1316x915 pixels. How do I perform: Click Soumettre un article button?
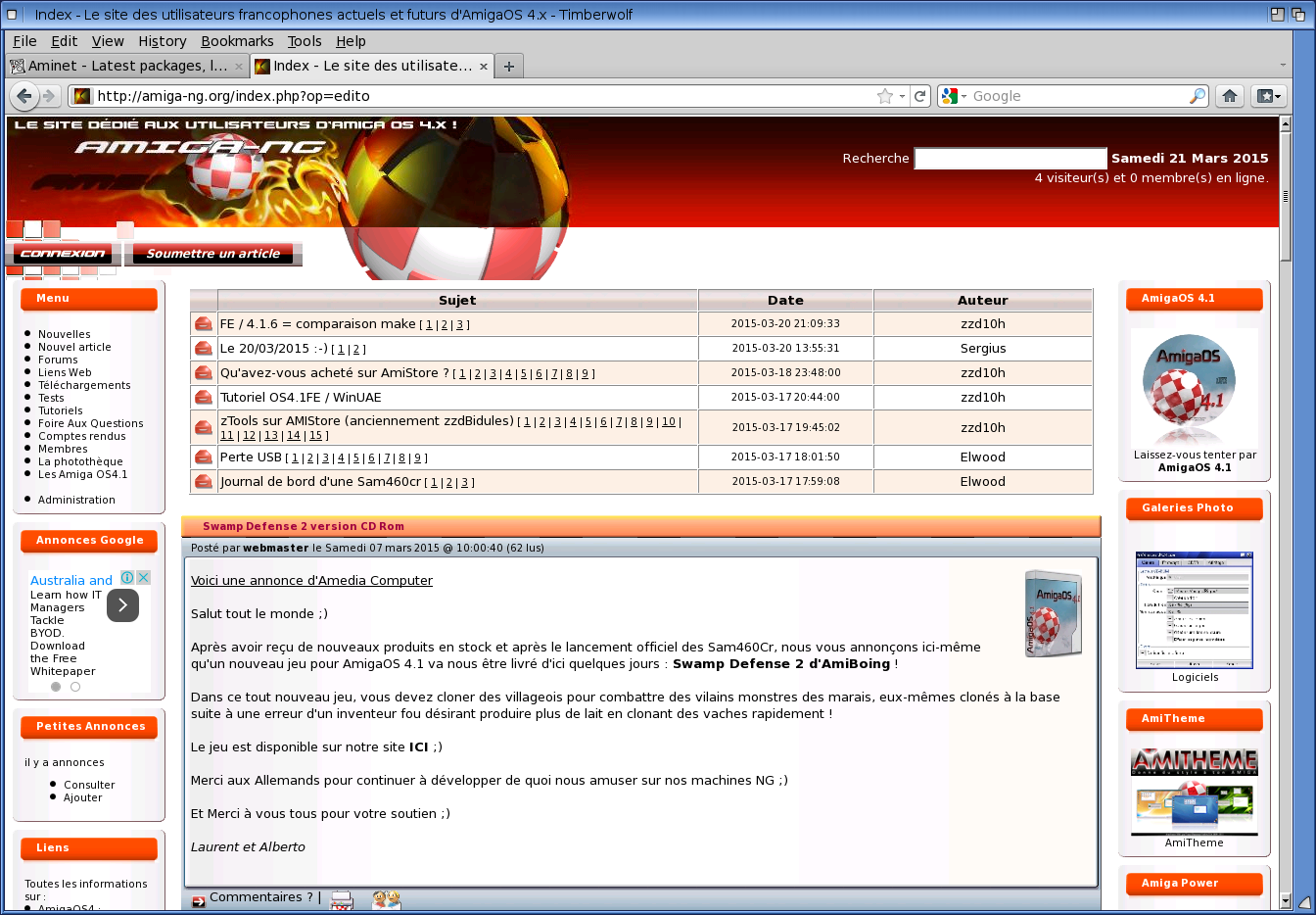pyautogui.click(x=213, y=254)
